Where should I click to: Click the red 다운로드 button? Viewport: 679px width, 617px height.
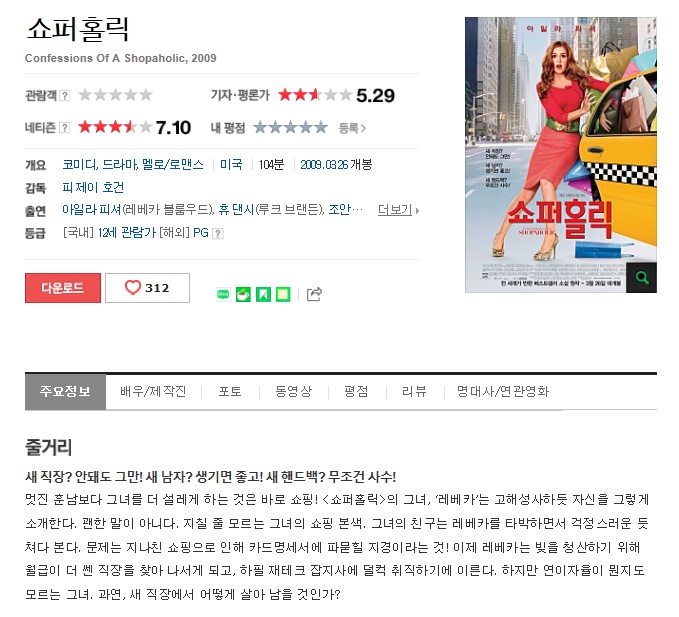coord(63,288)
